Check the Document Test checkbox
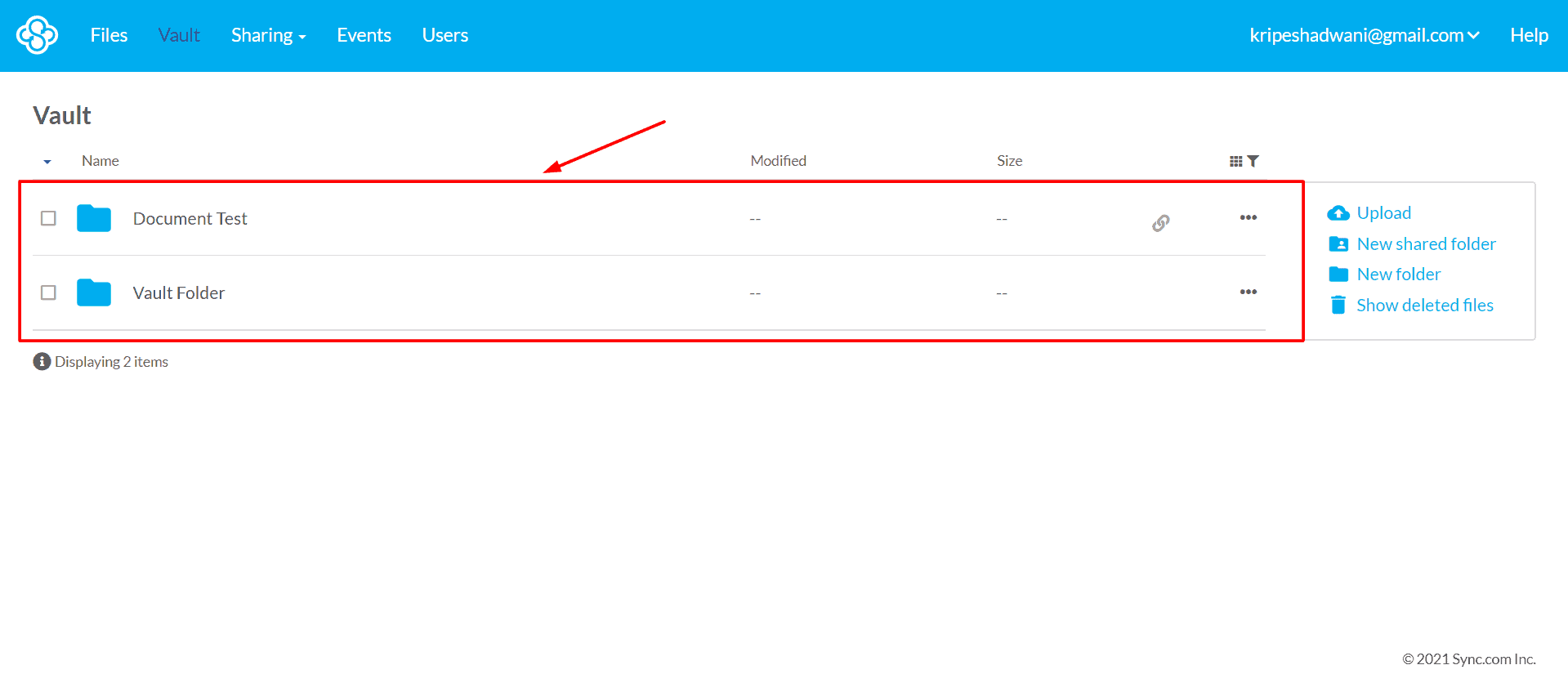 [x=48, y=218]
